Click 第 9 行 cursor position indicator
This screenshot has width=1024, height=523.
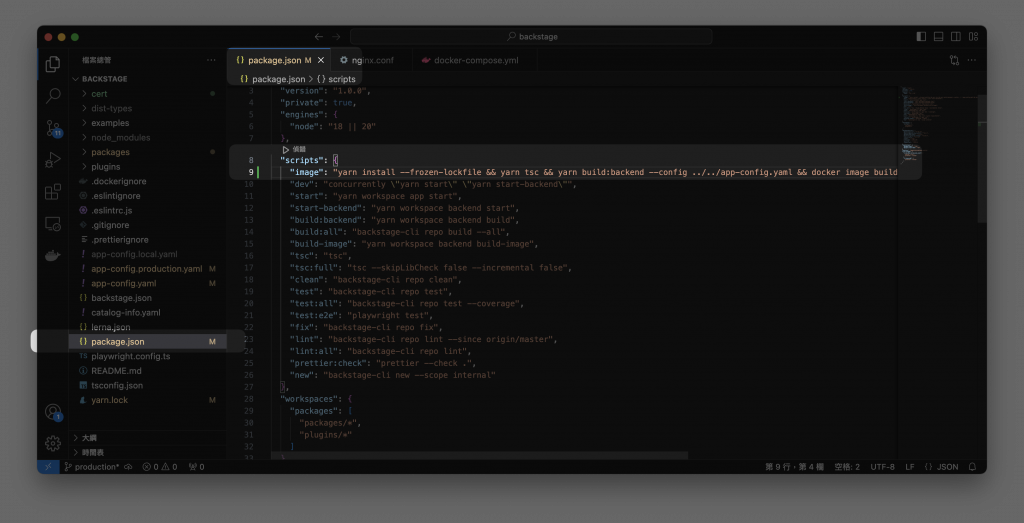coord(794,467)
